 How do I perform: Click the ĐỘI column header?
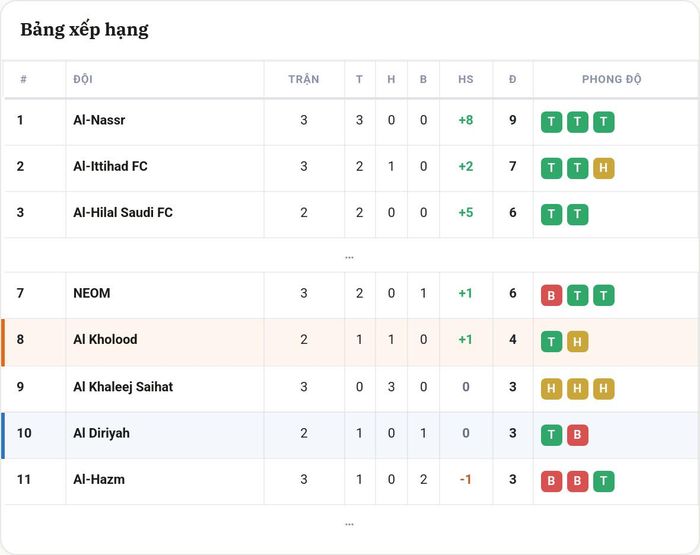83,79
